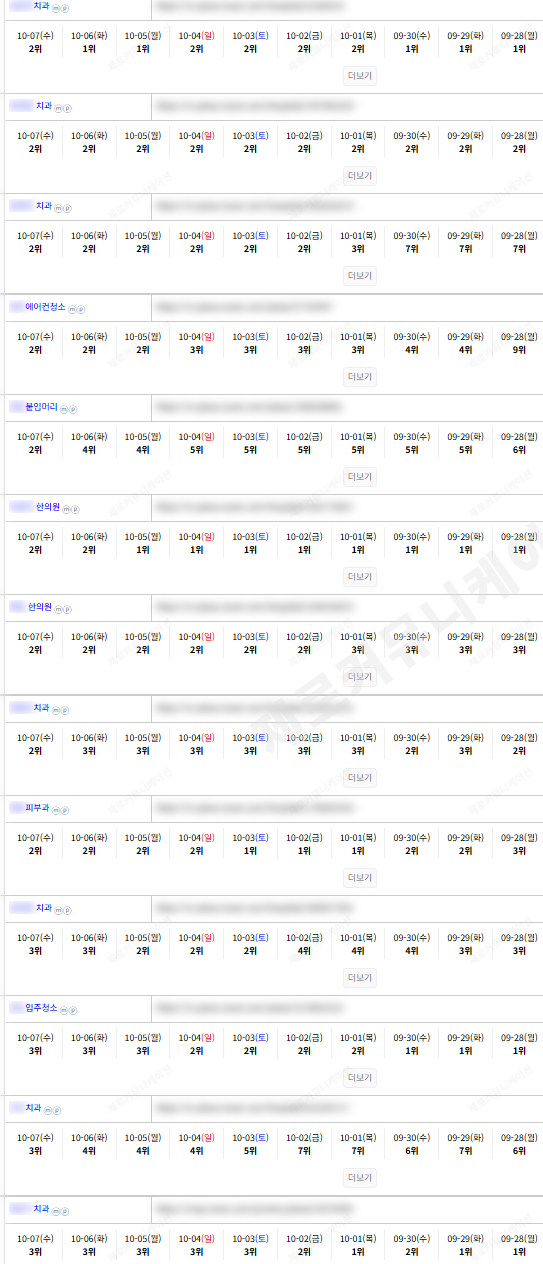Click the p icon beside 에어컨청소
Viewport: 543px width, 1264px height.
(x=79, y=308)
